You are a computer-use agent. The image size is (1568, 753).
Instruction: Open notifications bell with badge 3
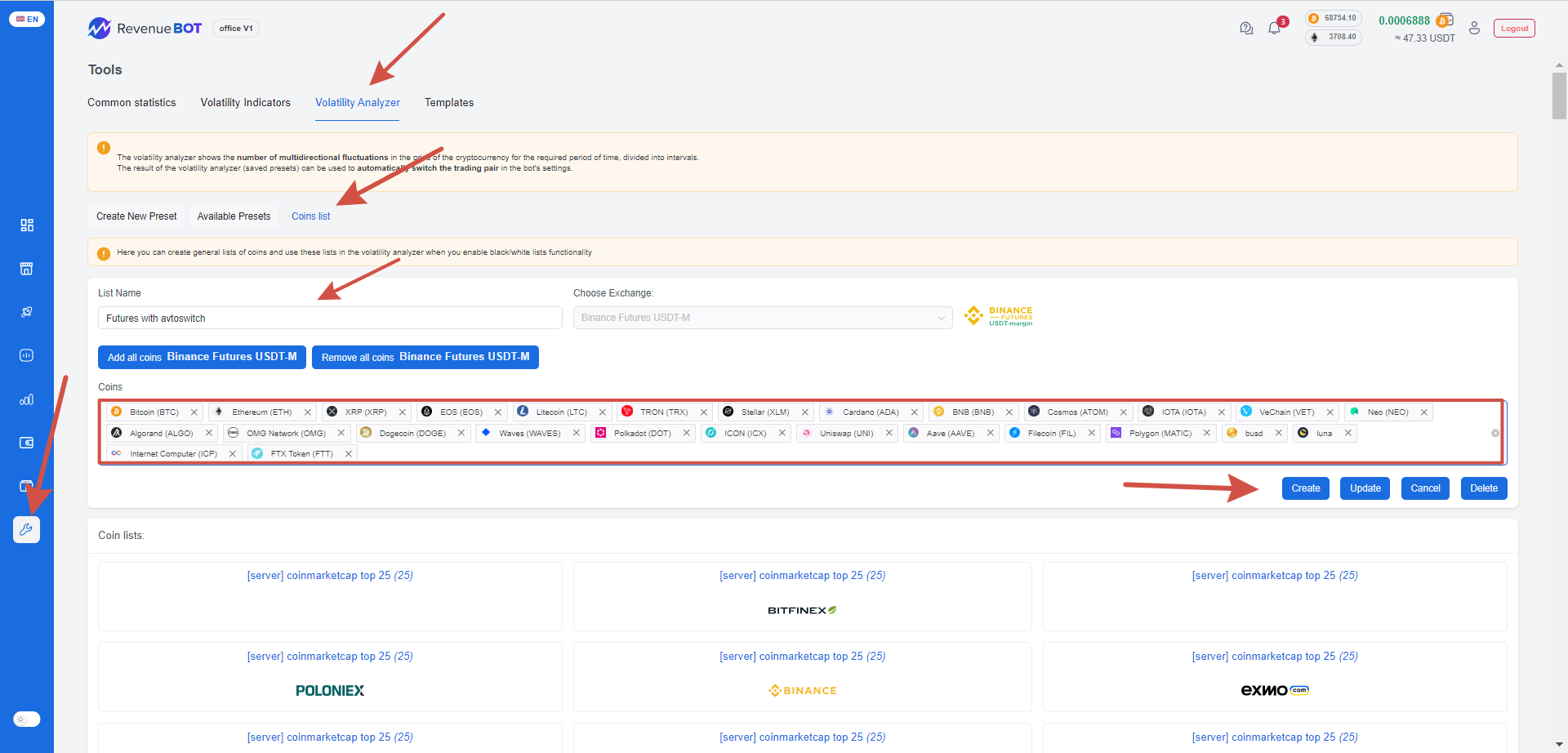pos(1275,29)
